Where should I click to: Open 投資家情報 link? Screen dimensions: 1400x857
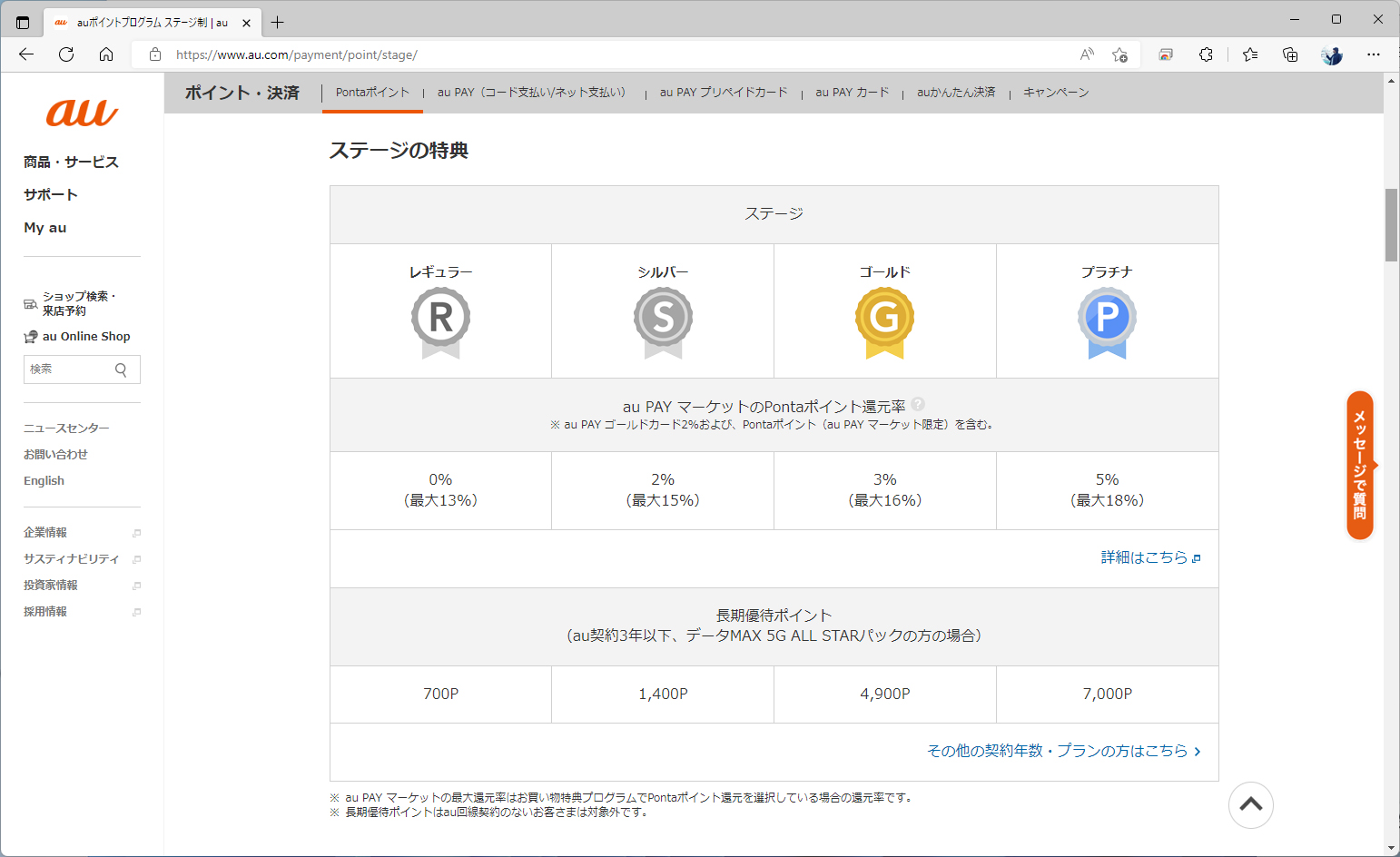(x=51, y=586)
